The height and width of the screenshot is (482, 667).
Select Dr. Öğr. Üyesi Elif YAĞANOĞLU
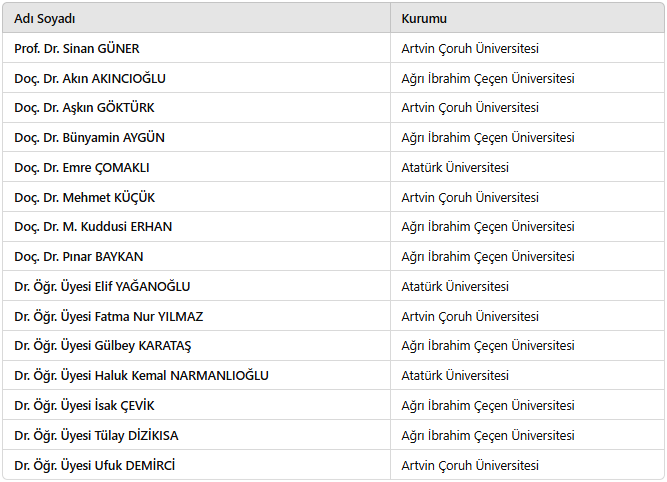tap(102, 287)
